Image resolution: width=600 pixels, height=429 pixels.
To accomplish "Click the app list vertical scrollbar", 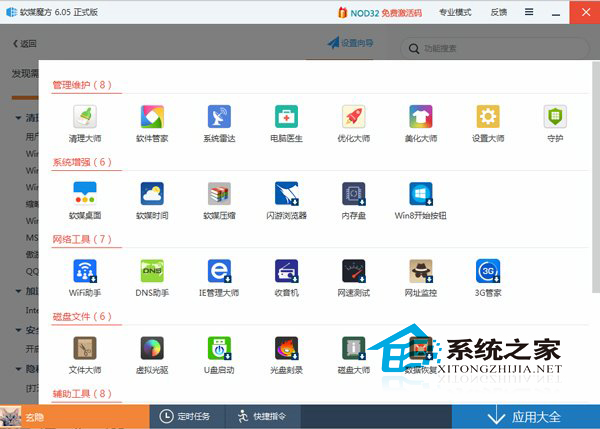I will point(595,177).
